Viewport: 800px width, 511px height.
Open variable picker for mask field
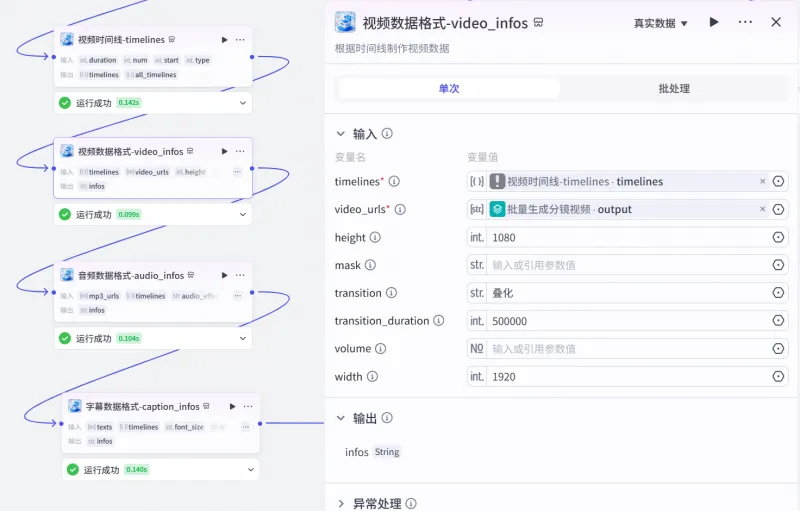(778, 265)
